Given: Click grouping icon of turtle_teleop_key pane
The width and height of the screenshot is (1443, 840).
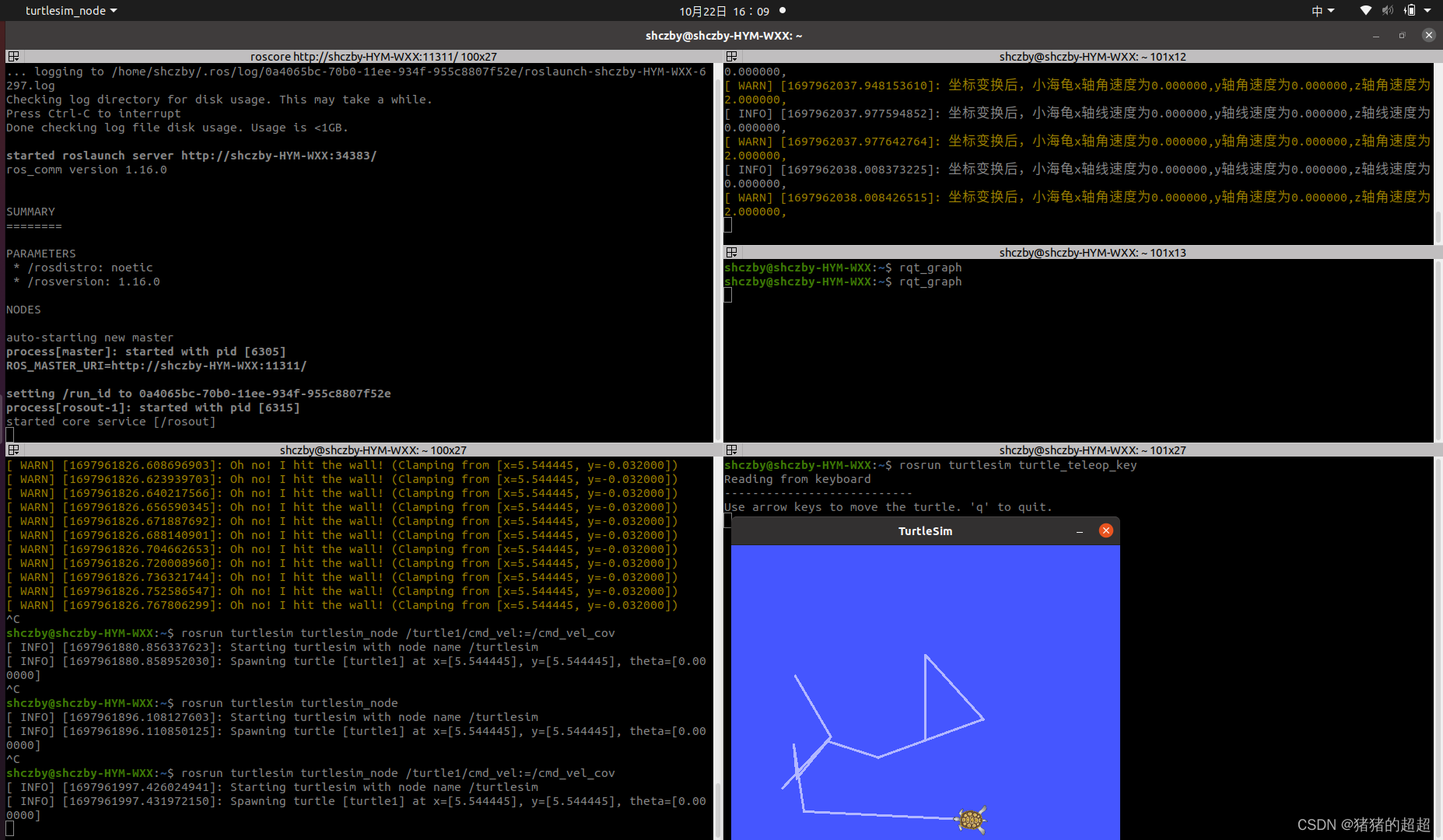Looking at the screenshot, I should [x=731, y=450].
